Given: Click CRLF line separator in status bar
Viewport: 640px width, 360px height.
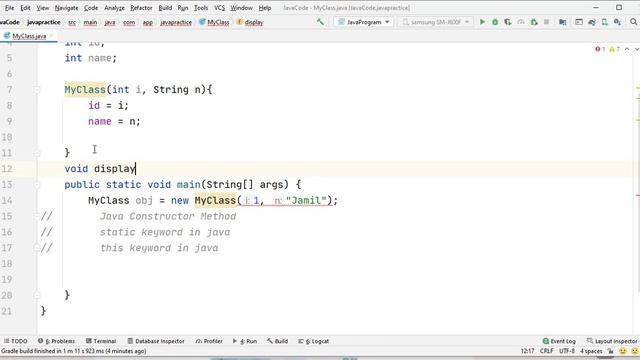Looking at the screenshot, I should pos(547,351).
